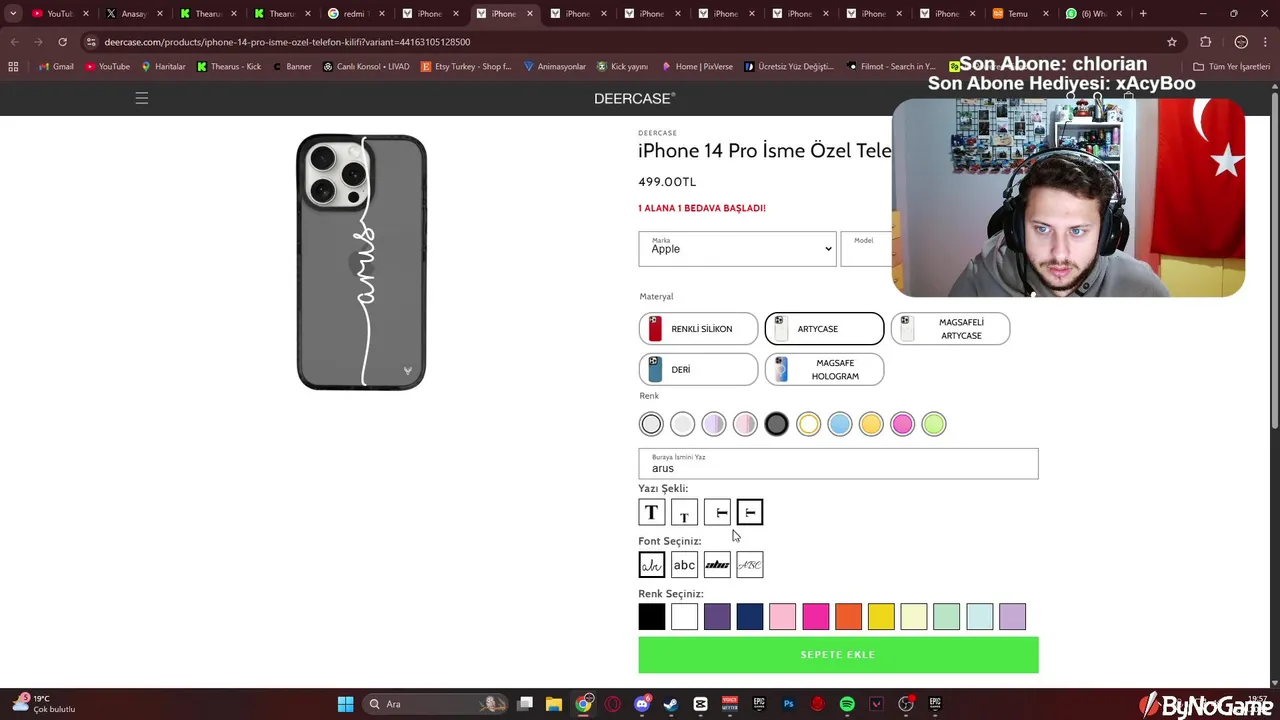This screenshot has width=1280, height=720.
Task: Select DERİ material
Action: (x=698, y=369)
